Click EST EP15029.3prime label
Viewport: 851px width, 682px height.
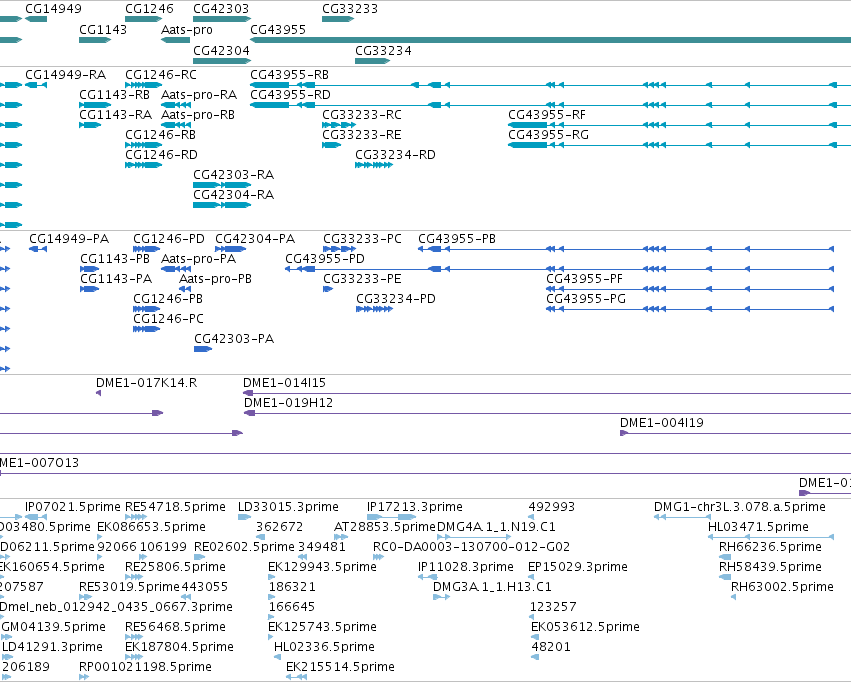[577, 567]
